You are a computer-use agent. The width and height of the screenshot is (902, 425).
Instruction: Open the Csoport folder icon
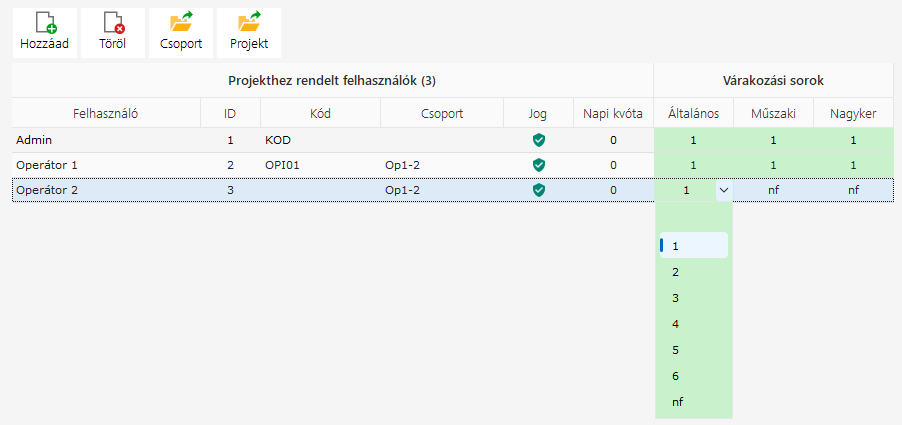pos(181,23)
